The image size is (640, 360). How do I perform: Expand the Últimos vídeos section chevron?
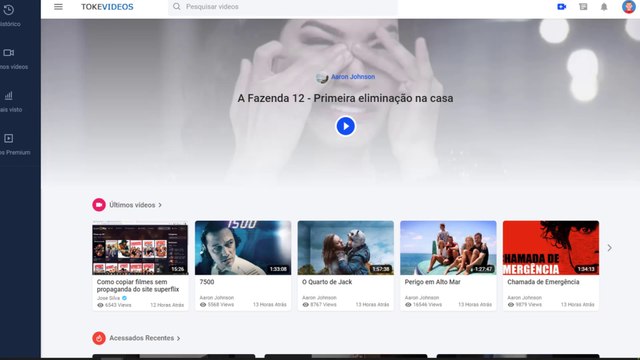click(x=160, y=205)
